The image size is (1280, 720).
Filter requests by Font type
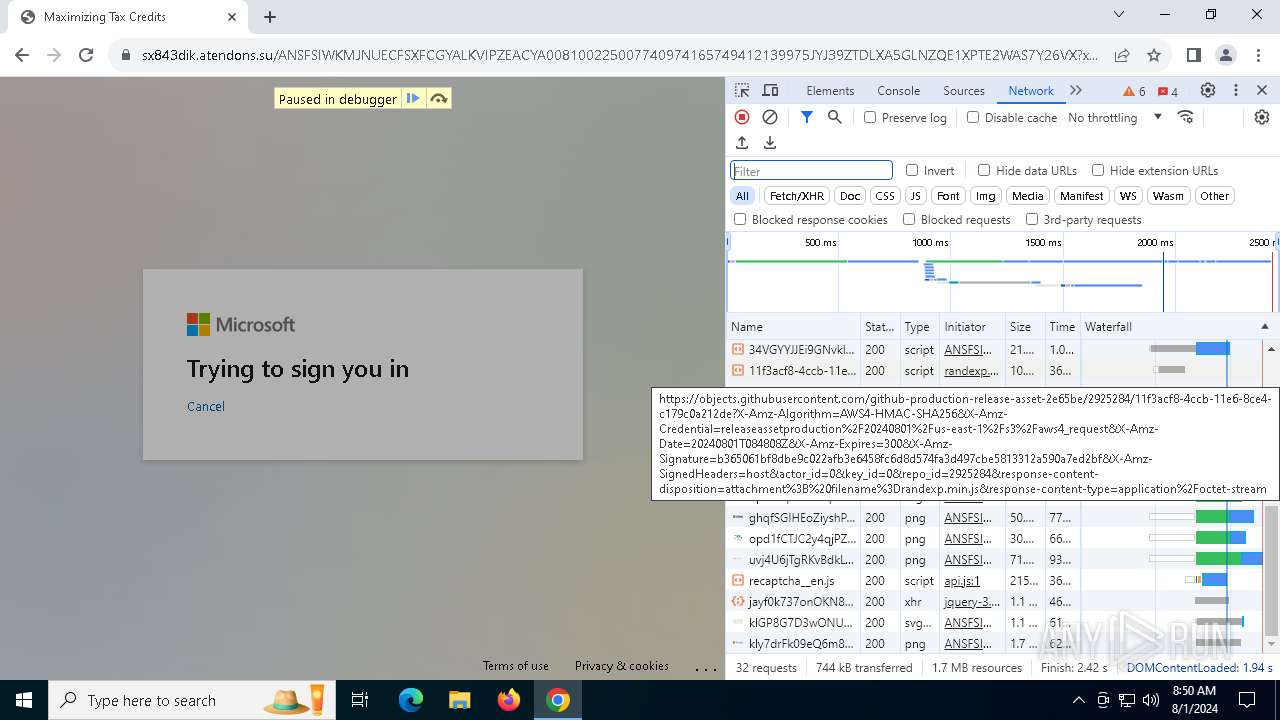(x=948, y=196)
